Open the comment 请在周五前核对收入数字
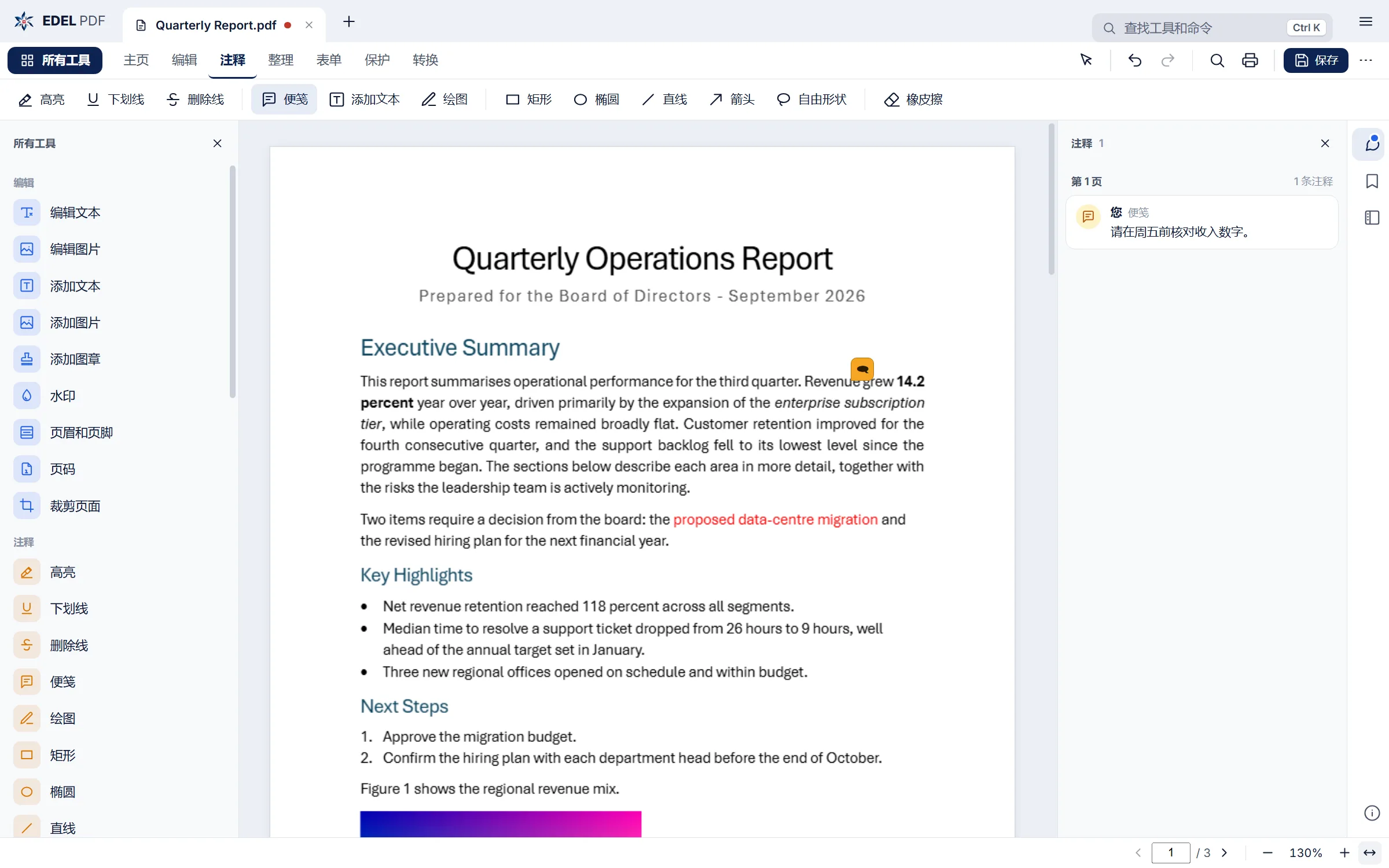Viewport: 1389px width, 868px height. point(1201,222)
